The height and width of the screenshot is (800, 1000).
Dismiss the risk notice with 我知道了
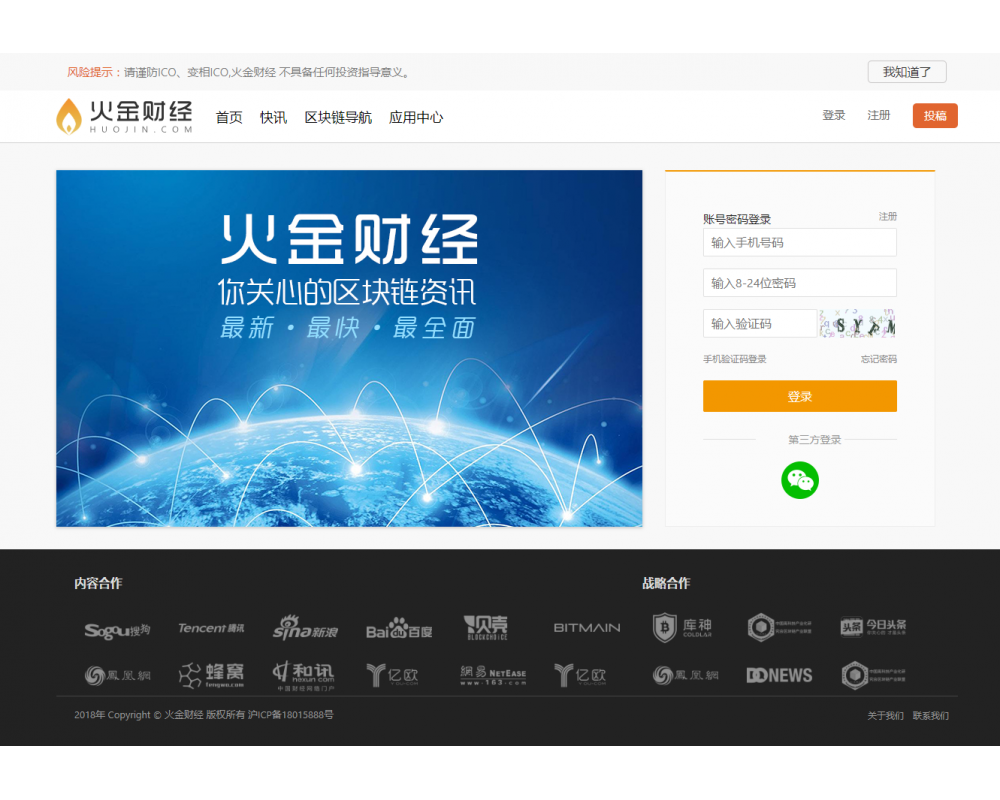pyautogui.click(x=907, y=72)
